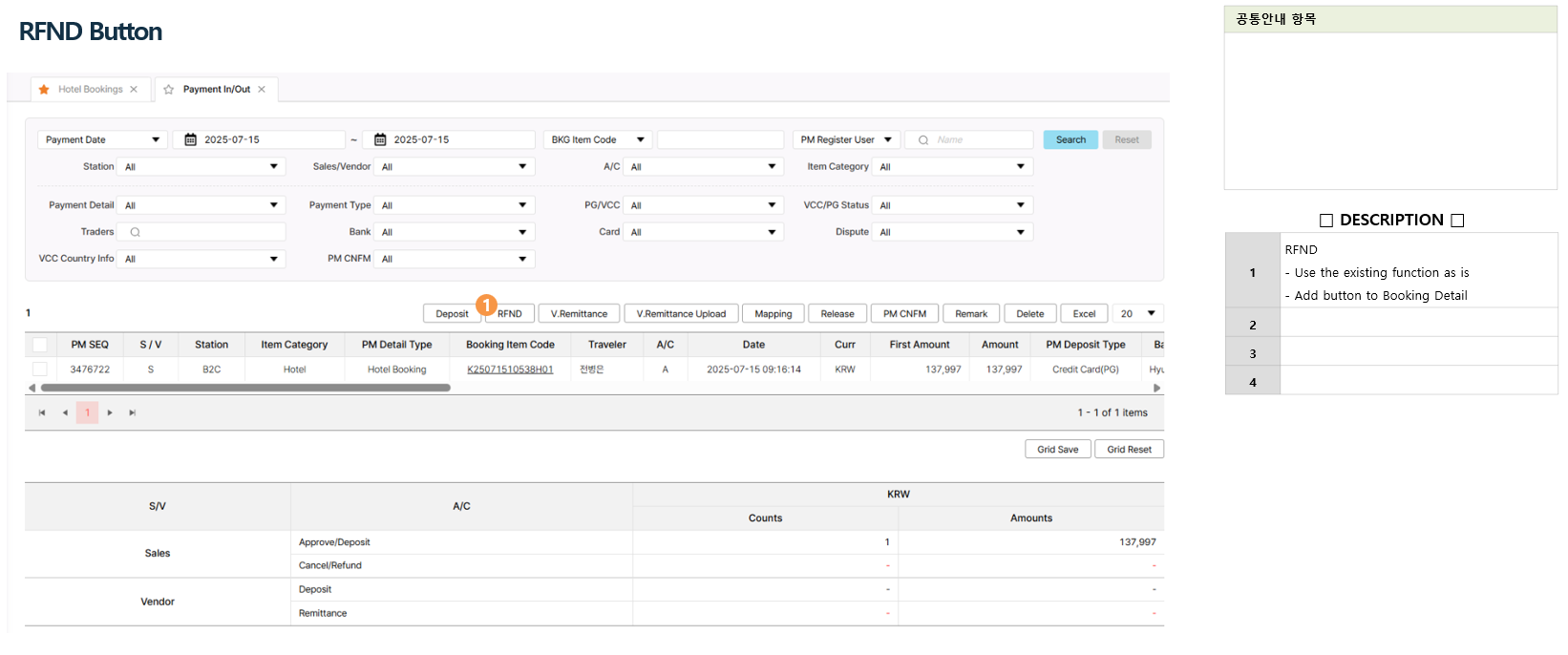Open the end date calendar icon

(380, 140)
